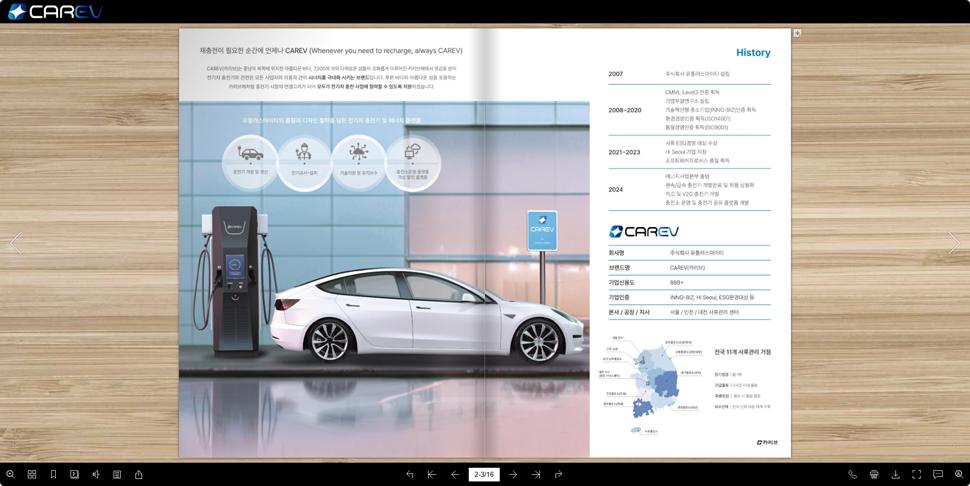Jump to the last page
This screenshot has height=486, width=970.
(536, 475)
